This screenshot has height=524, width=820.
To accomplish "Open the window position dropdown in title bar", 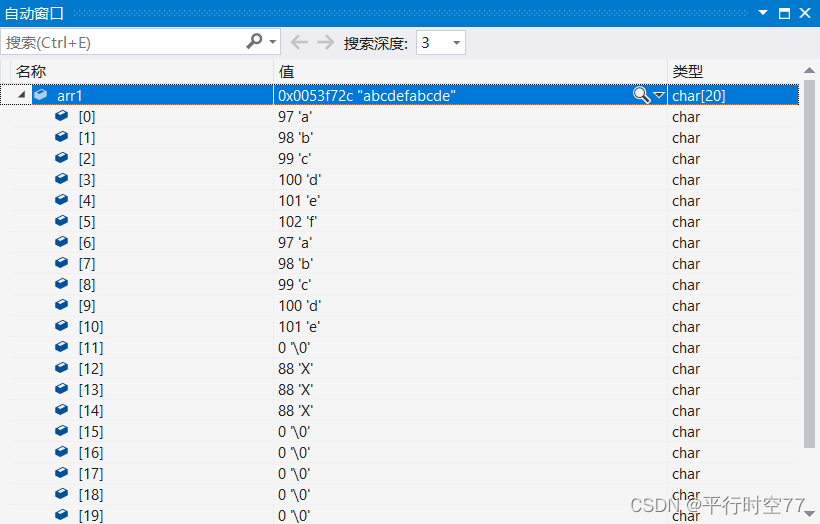I will [763, 13].
